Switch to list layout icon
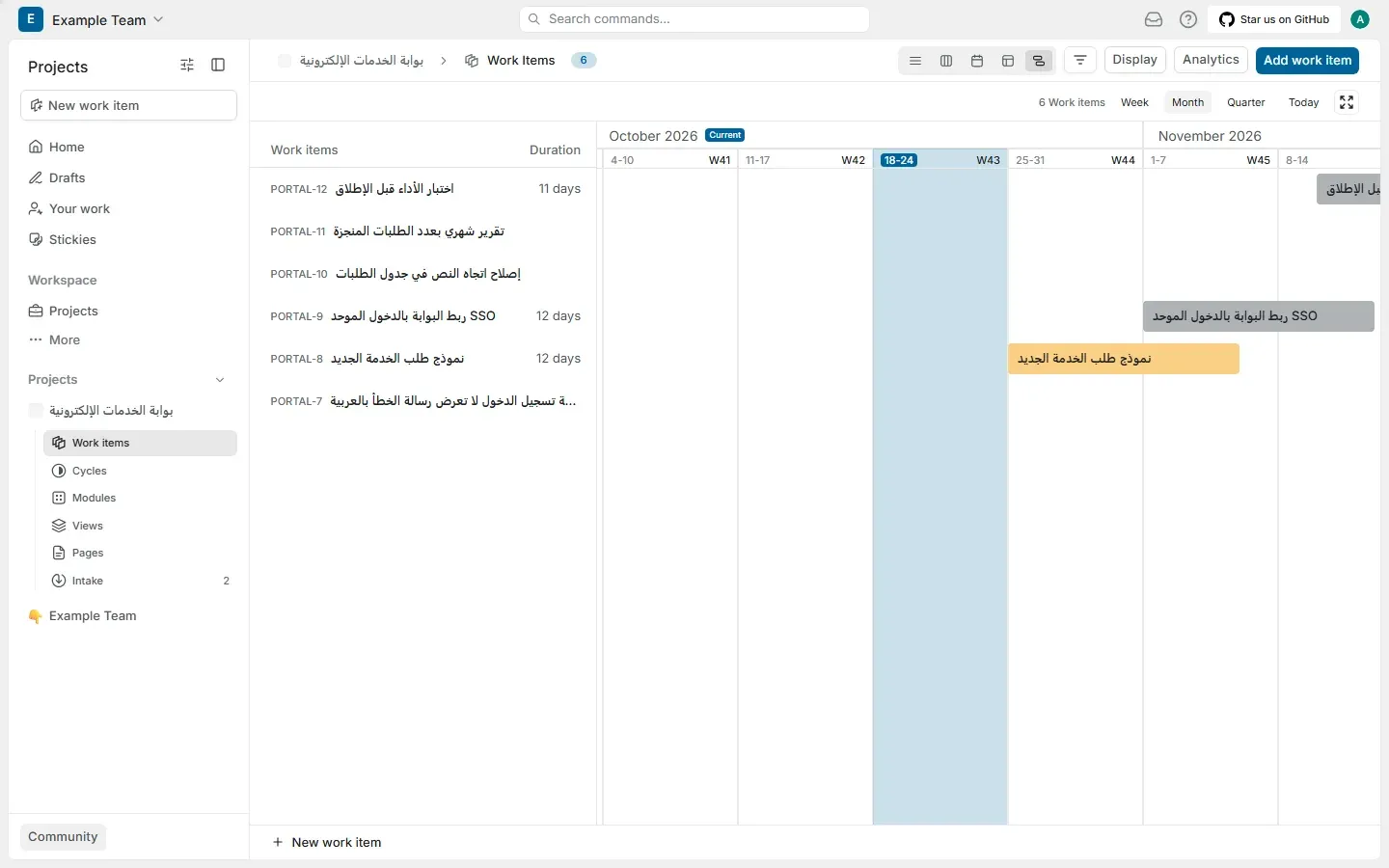Image resolution: width=1389 pixels, height=868 pixels. [x=915, y=61]
